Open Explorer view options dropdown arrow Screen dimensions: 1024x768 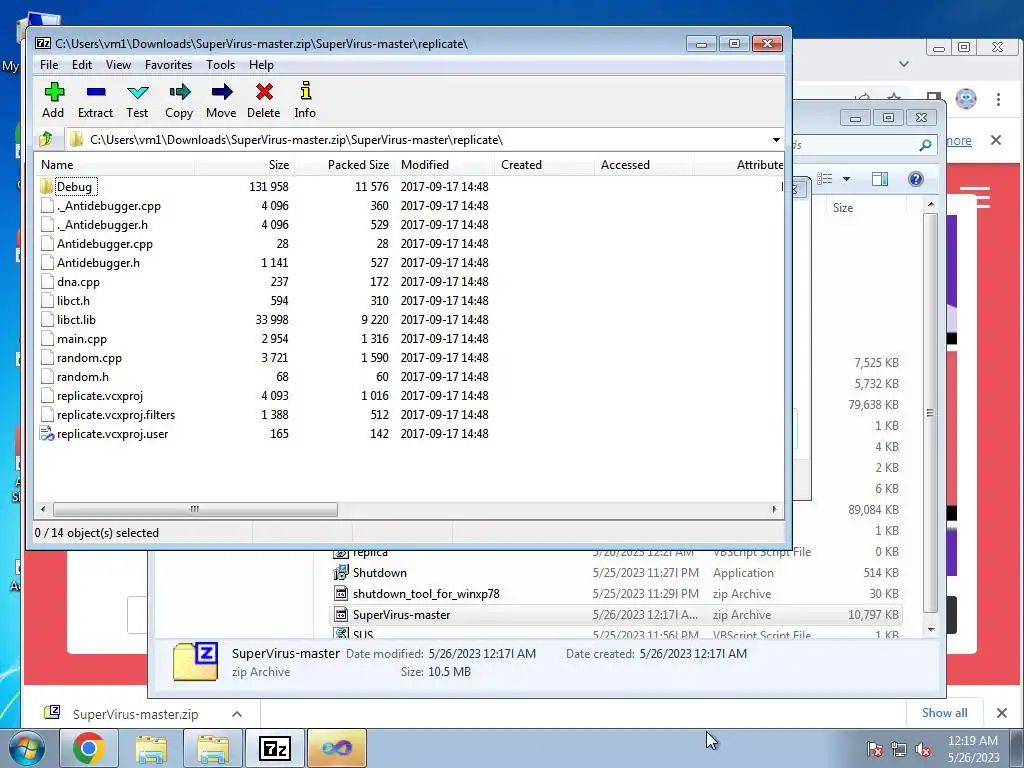pyautogui.click(x=846, y=179)
